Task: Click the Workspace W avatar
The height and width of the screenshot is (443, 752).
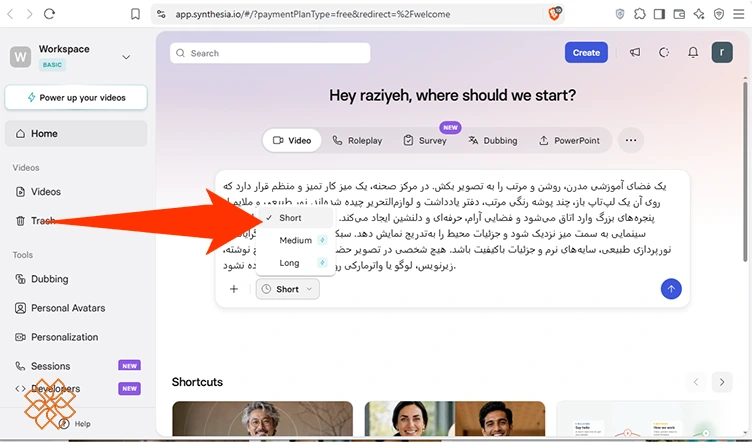Action: point(21,57)
